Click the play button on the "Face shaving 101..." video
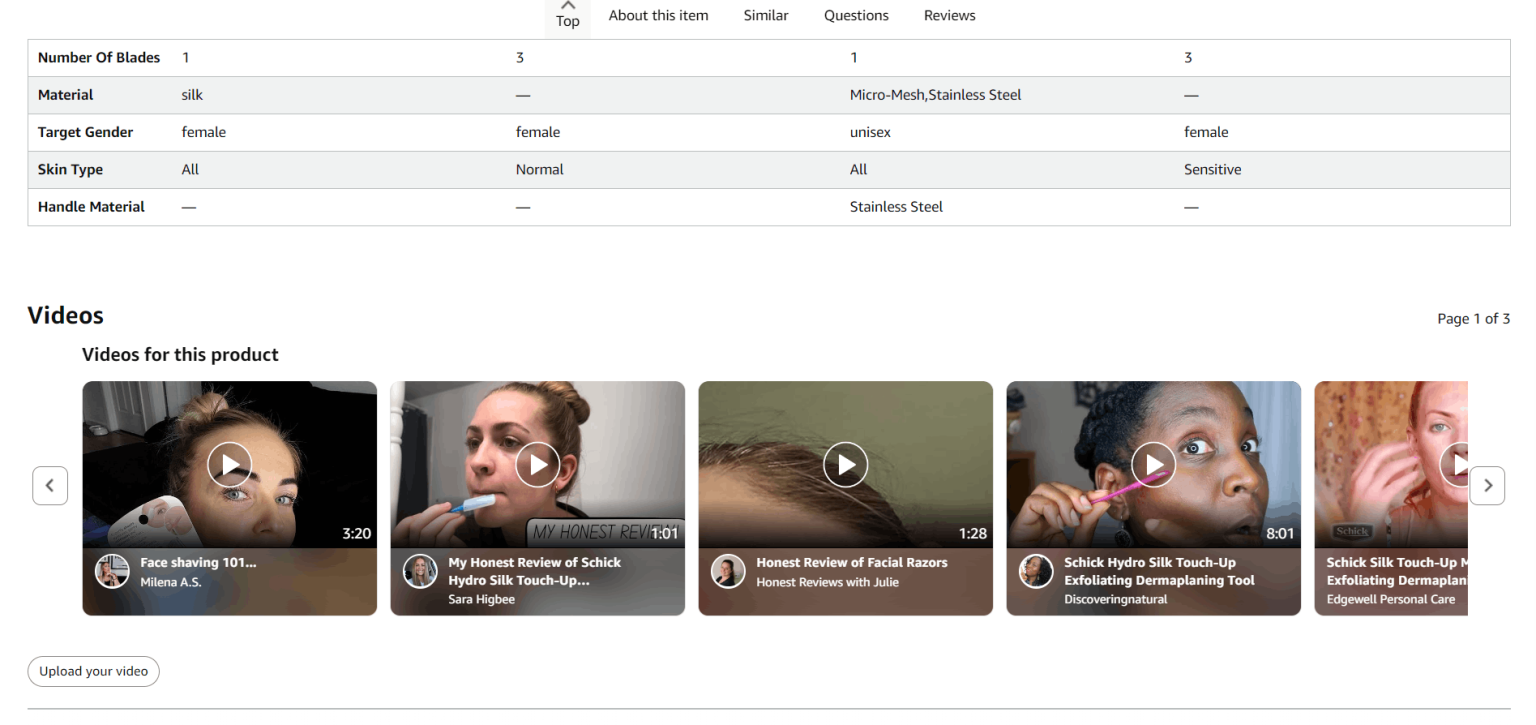1536x725 pixels. tap(230, 464)
